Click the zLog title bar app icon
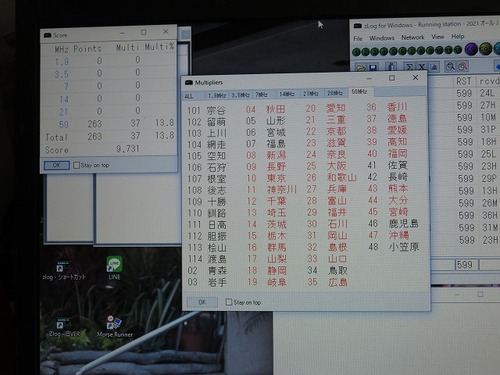 coord(358,26)
